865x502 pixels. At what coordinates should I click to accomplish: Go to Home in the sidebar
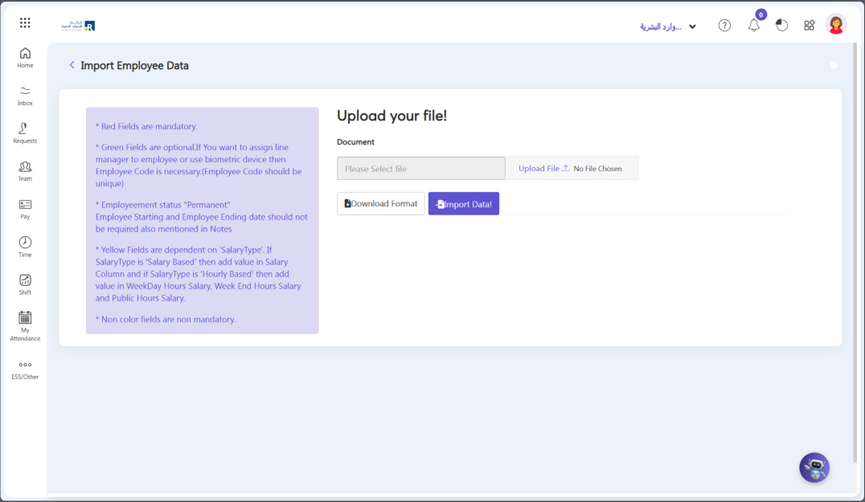(25, 58)
